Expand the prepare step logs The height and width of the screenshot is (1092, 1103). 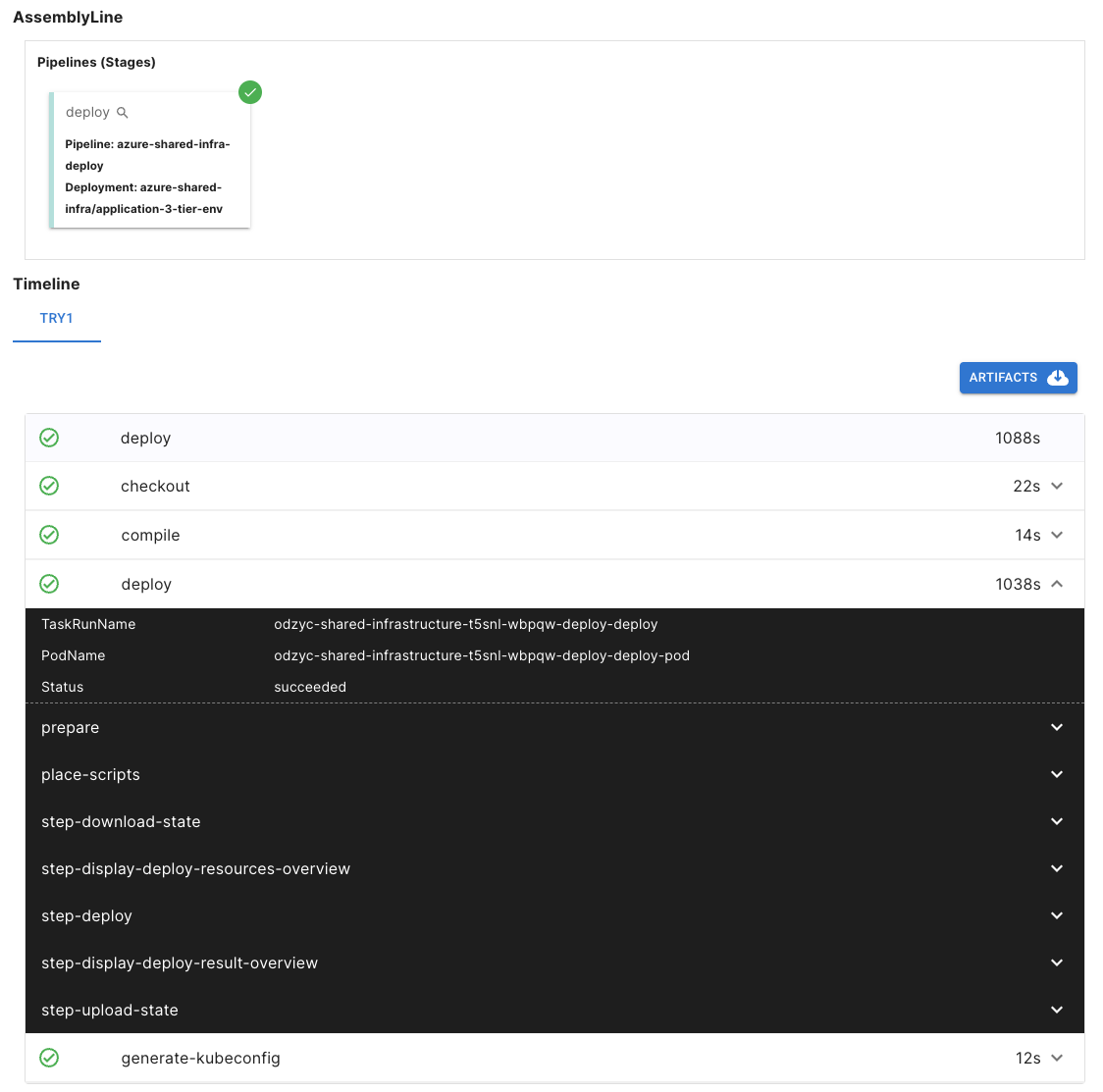click(x=1057, y=727)
